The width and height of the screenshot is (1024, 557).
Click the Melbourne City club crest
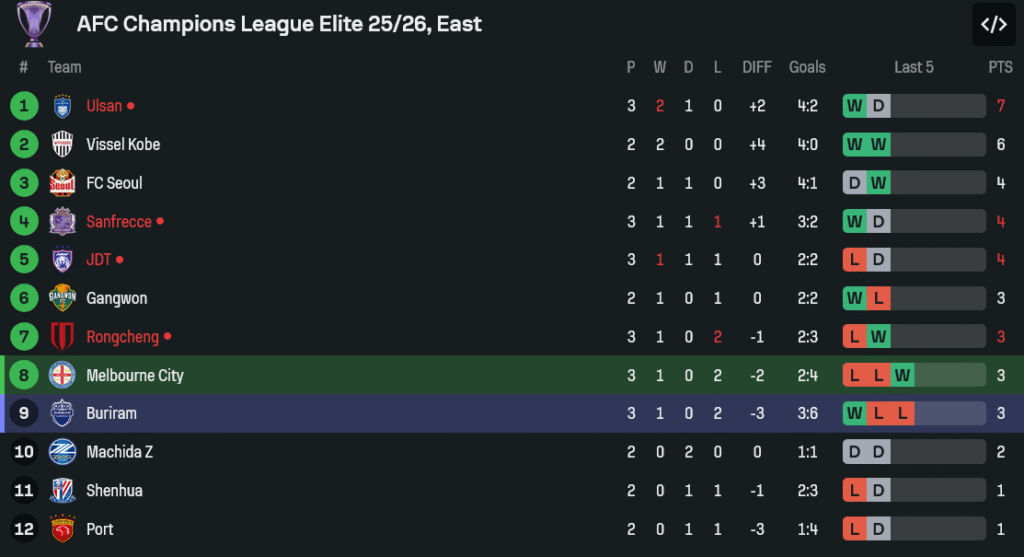coord(62,375)
